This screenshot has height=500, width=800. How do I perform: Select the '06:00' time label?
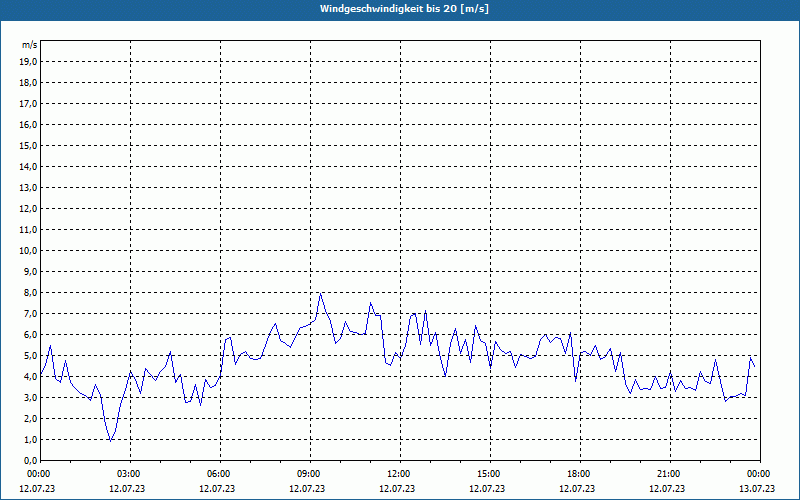217,474
